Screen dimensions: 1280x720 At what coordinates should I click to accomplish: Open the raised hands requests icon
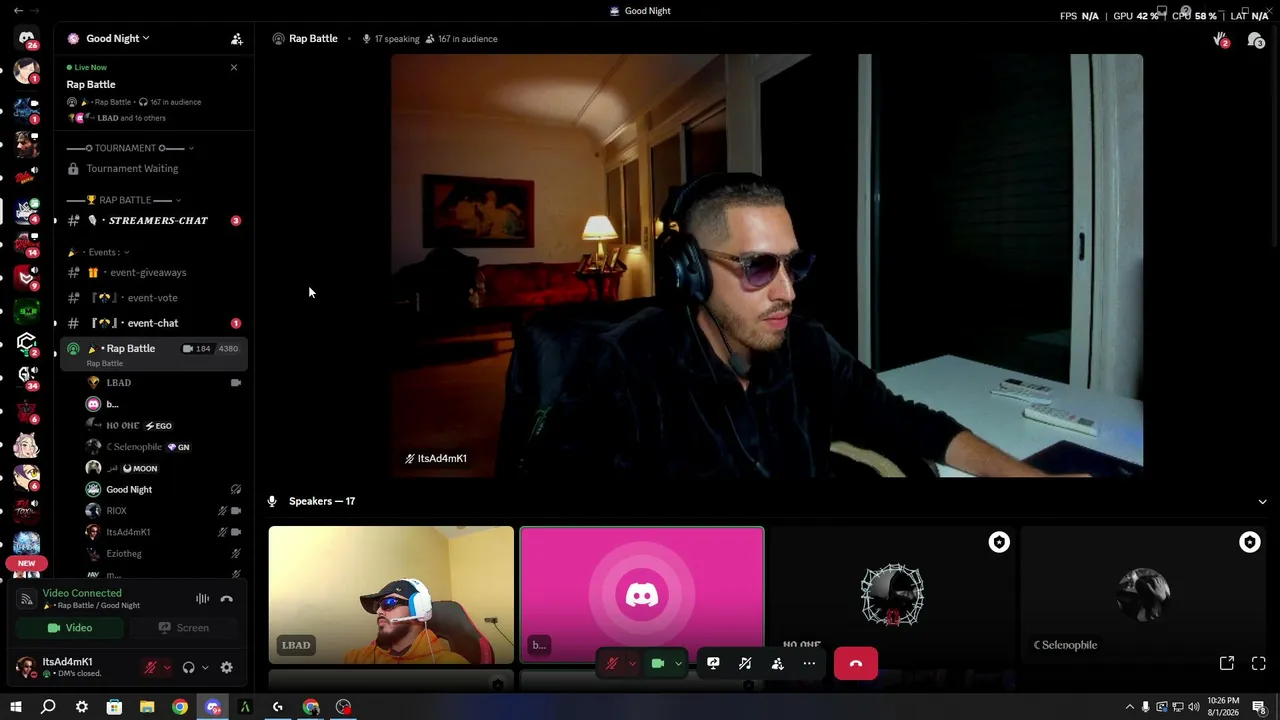coord(1221,40)
